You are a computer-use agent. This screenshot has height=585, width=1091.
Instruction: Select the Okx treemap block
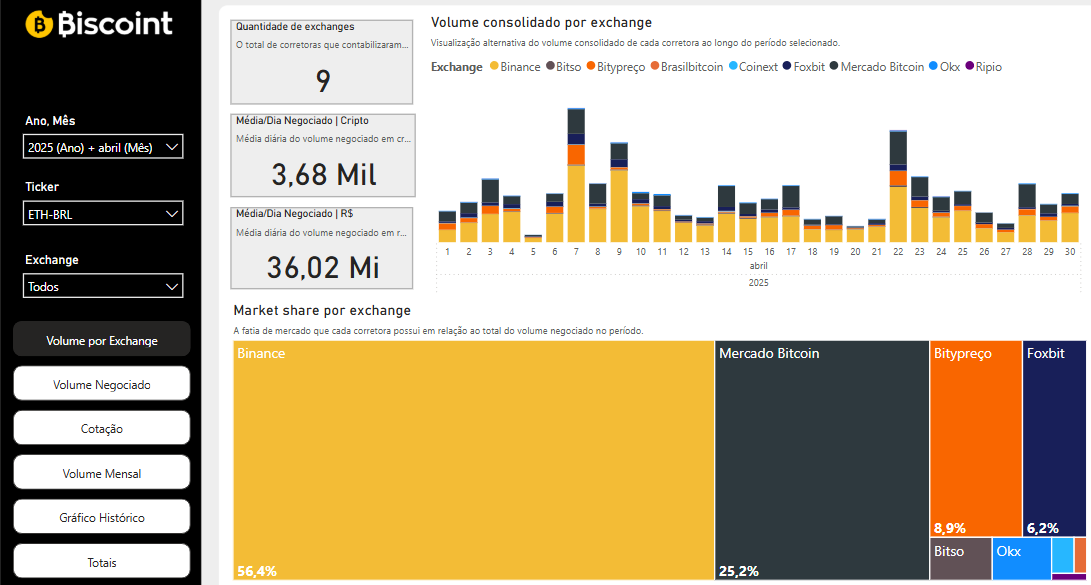pyautogui.click(x=1021, y=559)
